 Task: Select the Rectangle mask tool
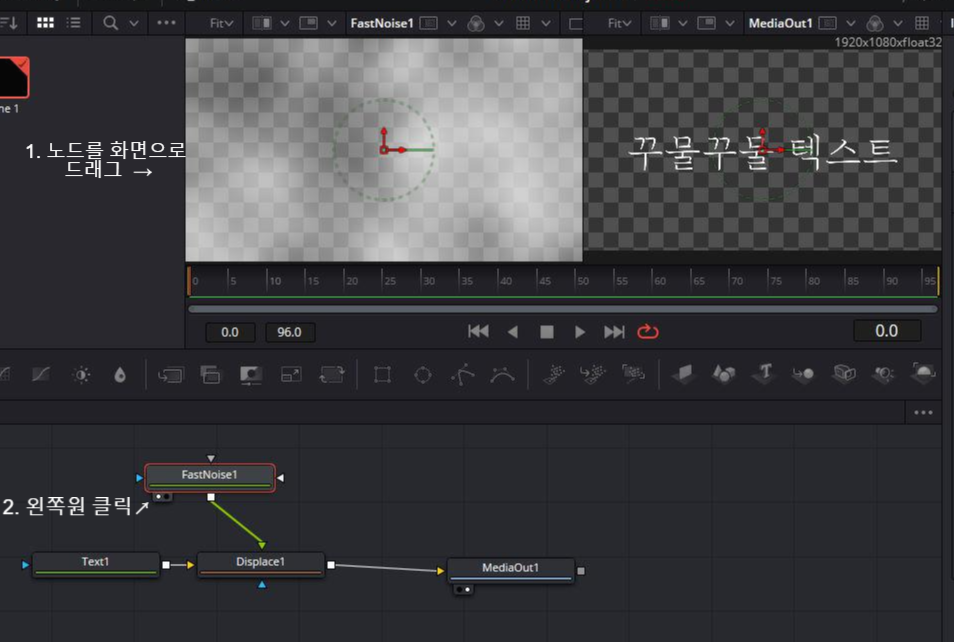(382, 375)
